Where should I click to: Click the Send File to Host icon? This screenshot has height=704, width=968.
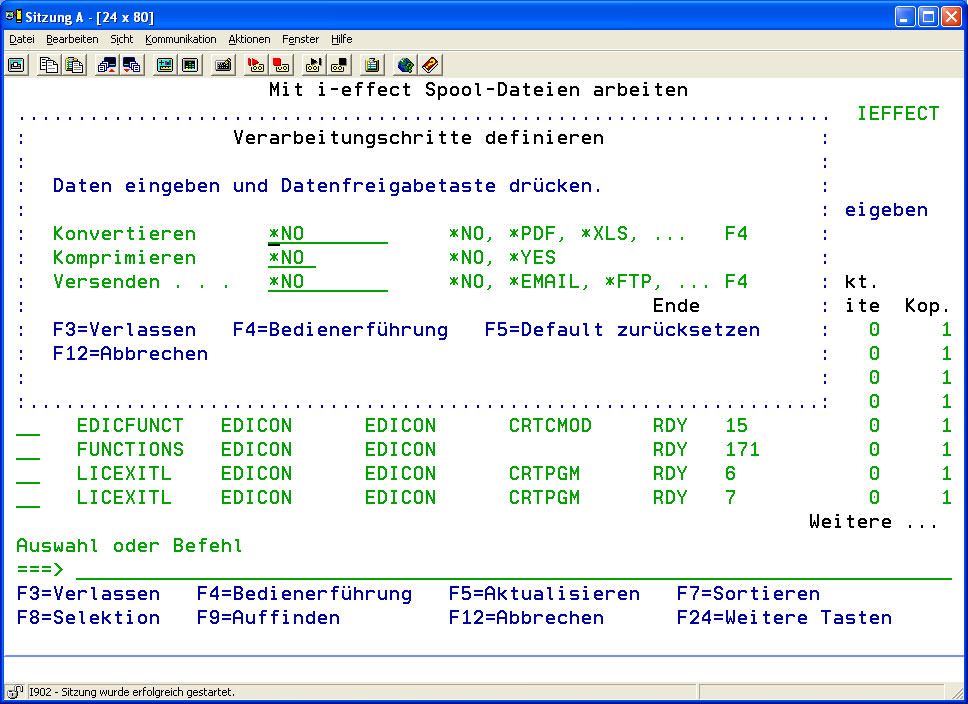pos(107,65)
